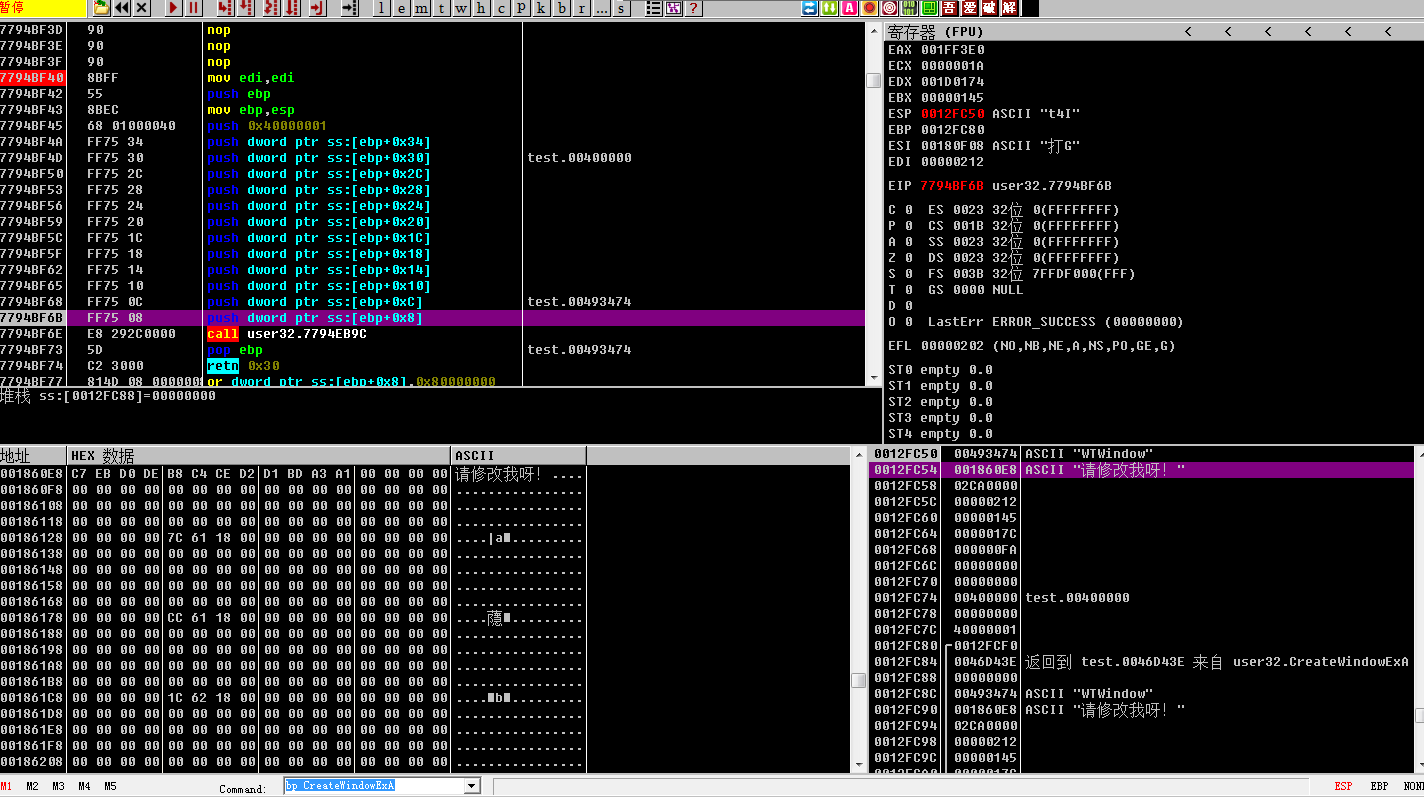Click the blue arrows plugin icon

click(809, 8)
